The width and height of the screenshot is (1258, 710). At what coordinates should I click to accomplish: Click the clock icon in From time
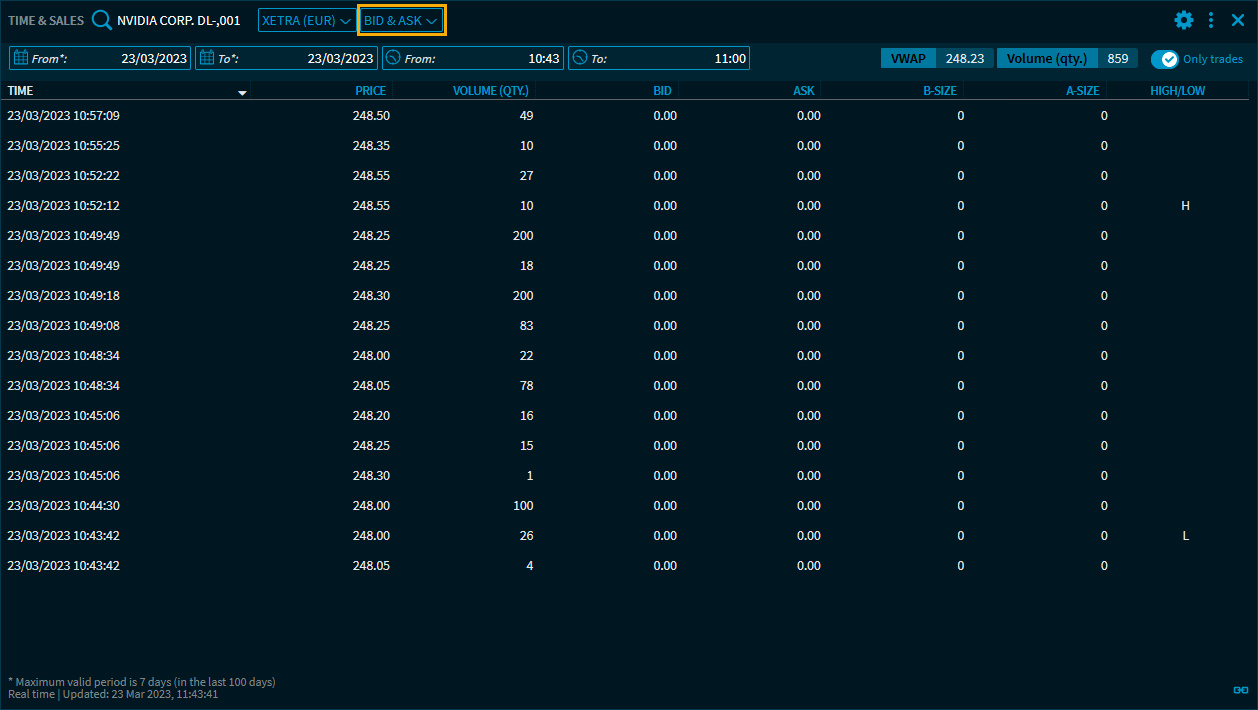[x=393, y=58]
